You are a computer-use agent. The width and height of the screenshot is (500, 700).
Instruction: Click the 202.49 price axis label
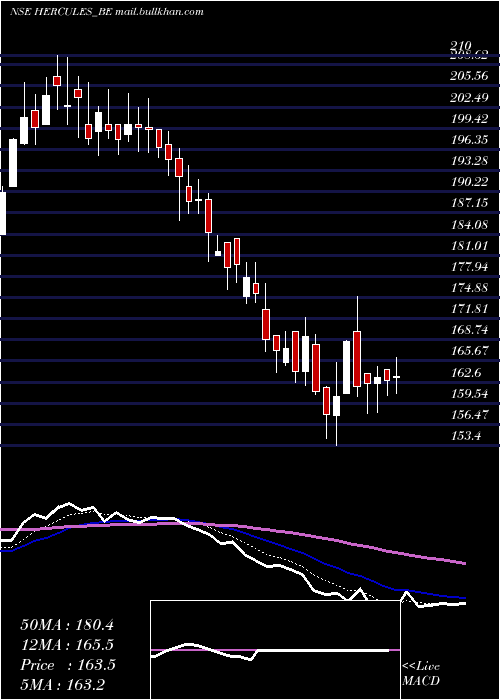pyautogui.click(x=469, y=97)
